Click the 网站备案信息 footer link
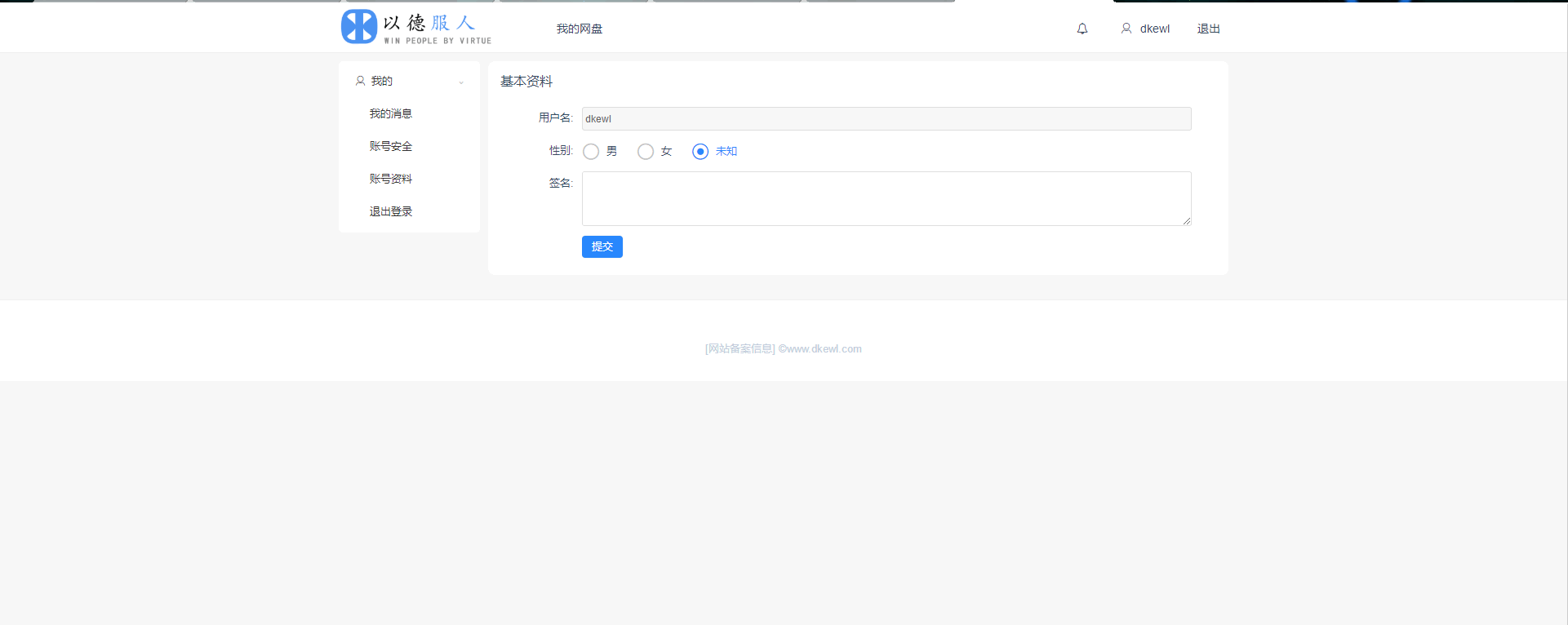The image size is (1568, 625). click(x=740, y=348)
